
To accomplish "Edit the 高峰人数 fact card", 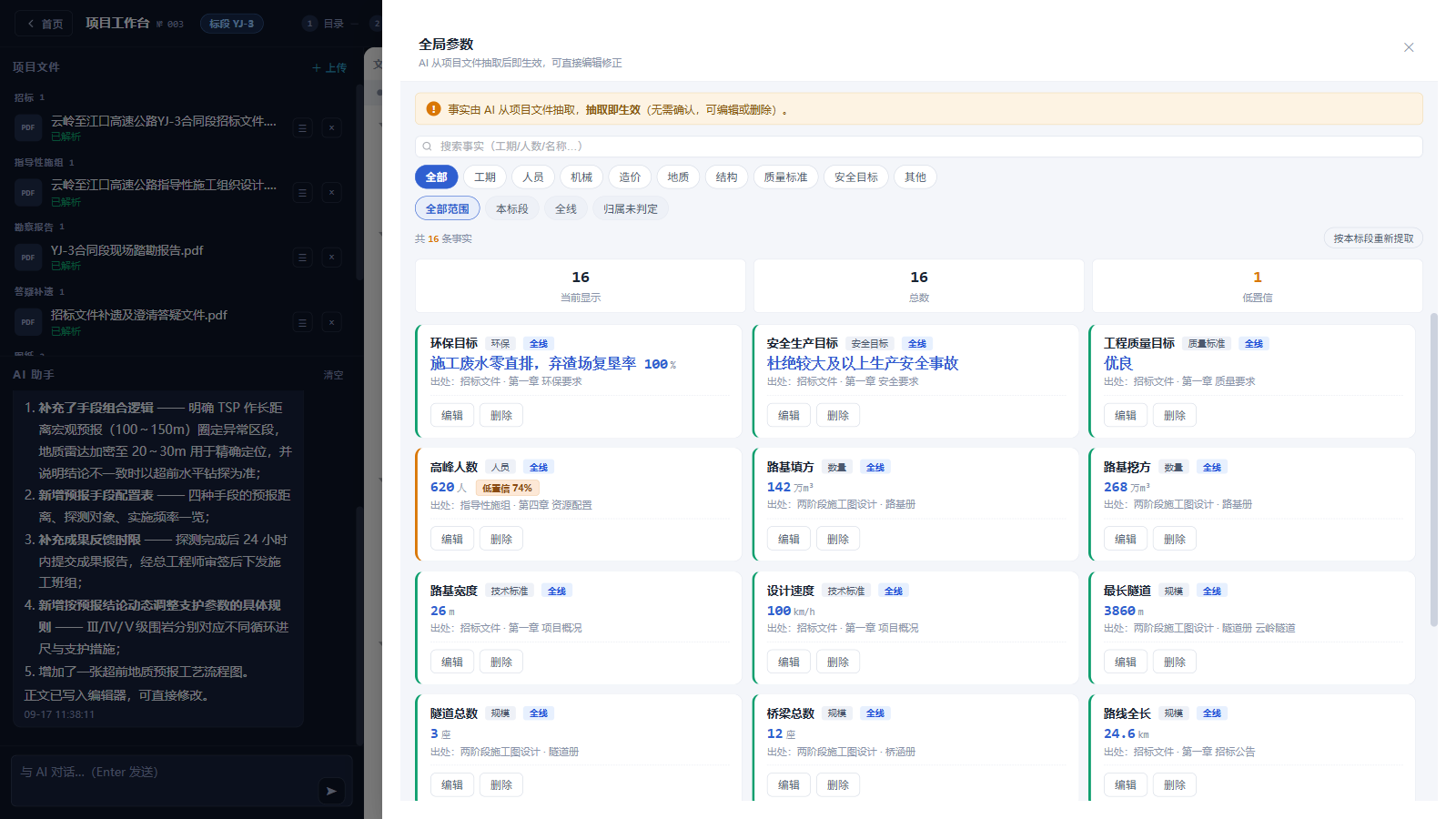I will click(452, 540).
